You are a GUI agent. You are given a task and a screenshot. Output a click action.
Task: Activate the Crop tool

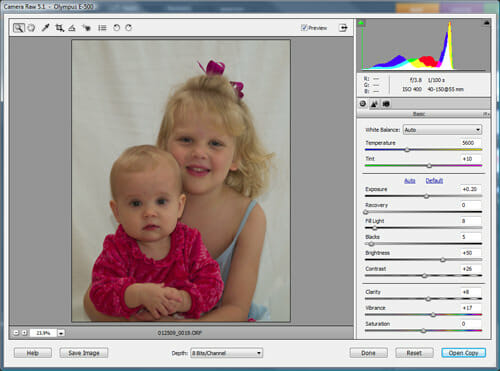[x=59, y=28]
